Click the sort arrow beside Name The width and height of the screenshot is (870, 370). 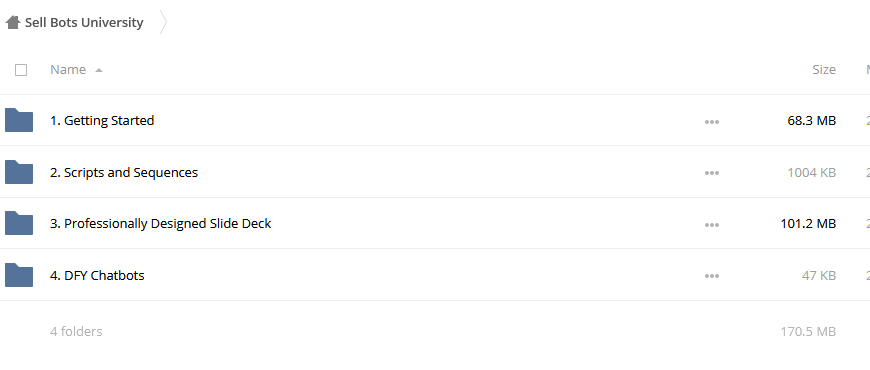(99, 70)
